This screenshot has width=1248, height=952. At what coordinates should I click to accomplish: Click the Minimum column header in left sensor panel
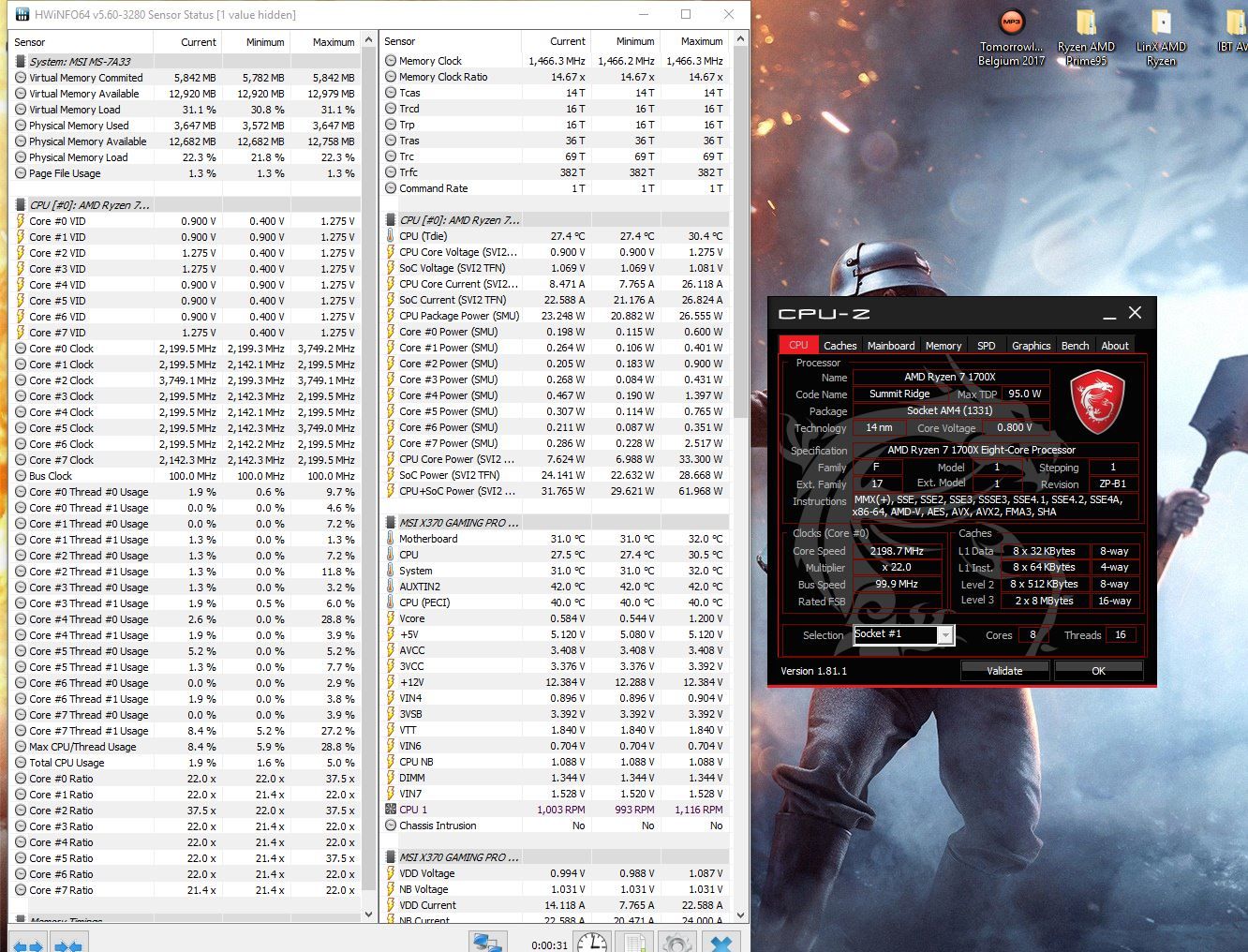[x=255, y=42]
